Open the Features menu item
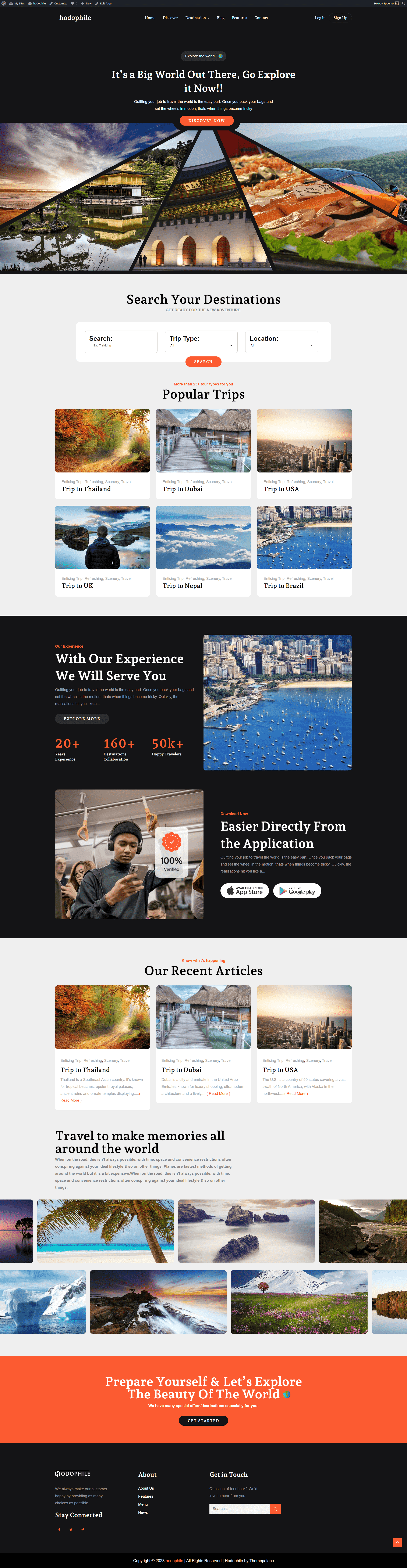The image size is (407, 1568). coord(240,18)
